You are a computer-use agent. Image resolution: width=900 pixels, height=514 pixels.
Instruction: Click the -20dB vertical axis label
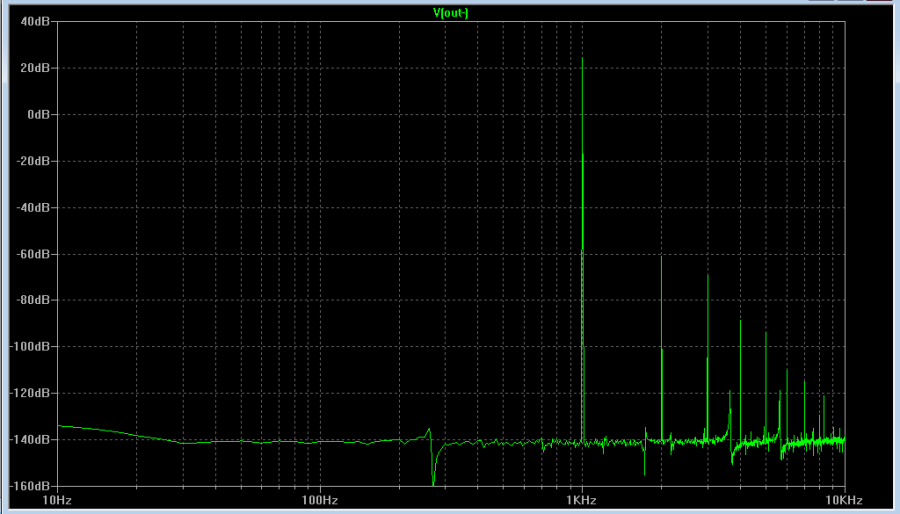(33, 161)
